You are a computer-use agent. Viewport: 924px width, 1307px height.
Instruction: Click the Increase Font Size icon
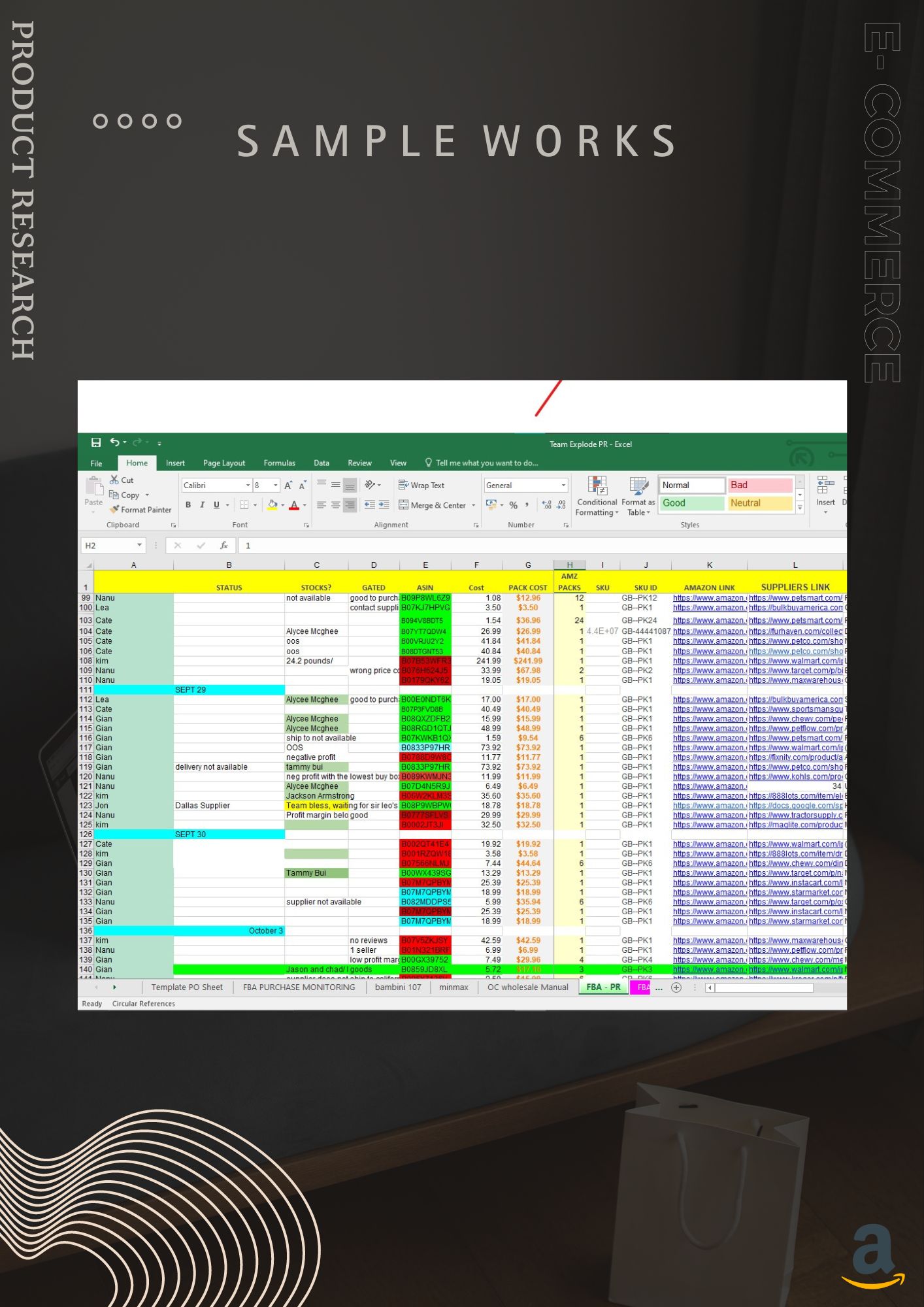pyautogui.click(x=288, y=486)
